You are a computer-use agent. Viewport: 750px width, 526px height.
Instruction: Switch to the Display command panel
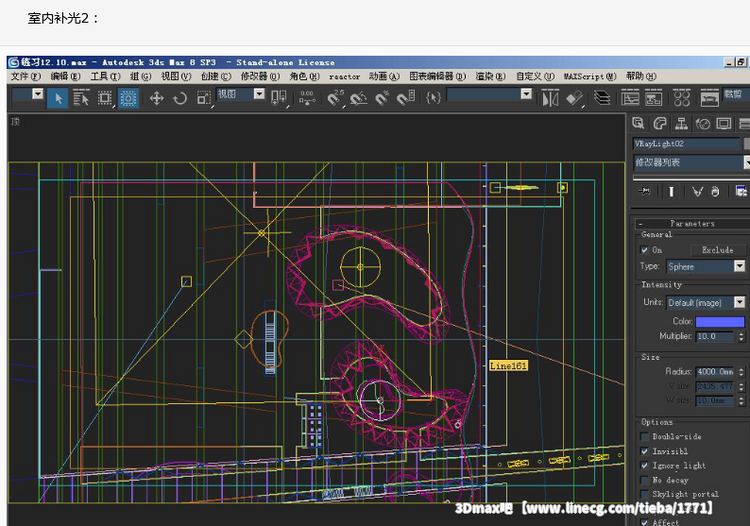click(x=724, y=124)
